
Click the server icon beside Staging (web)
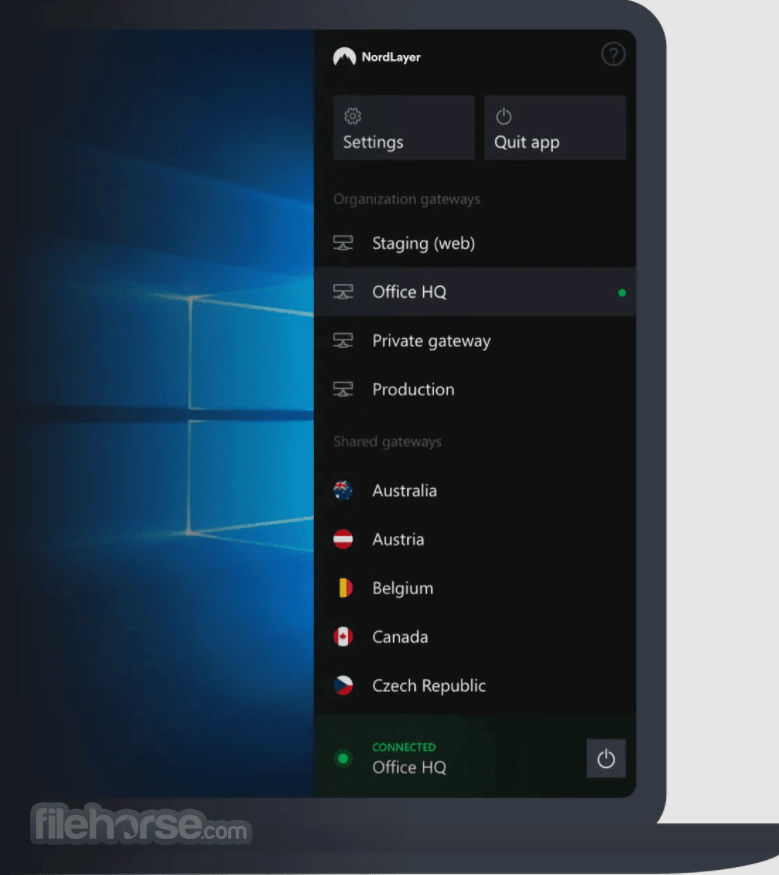pyautogui.click(x=343, y=243)
